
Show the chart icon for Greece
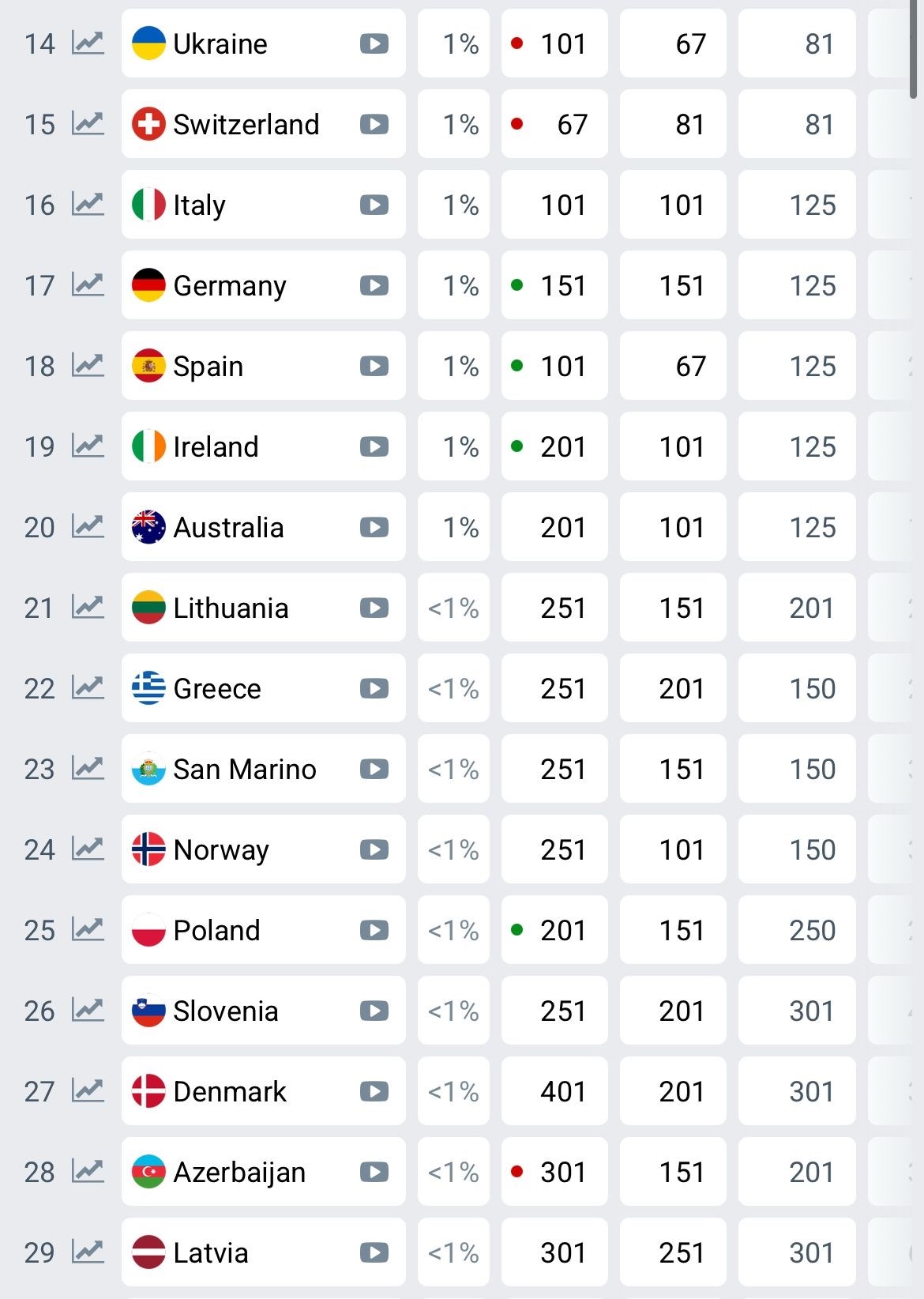pos(88,687)
